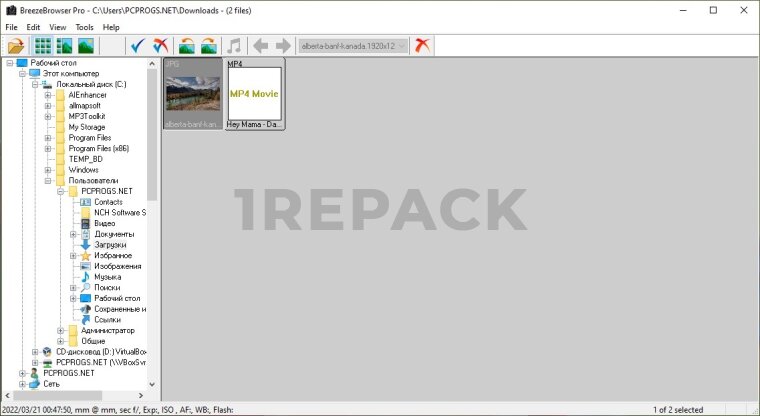Click the music note audio icon
The image size is (760, 416).
234,46
